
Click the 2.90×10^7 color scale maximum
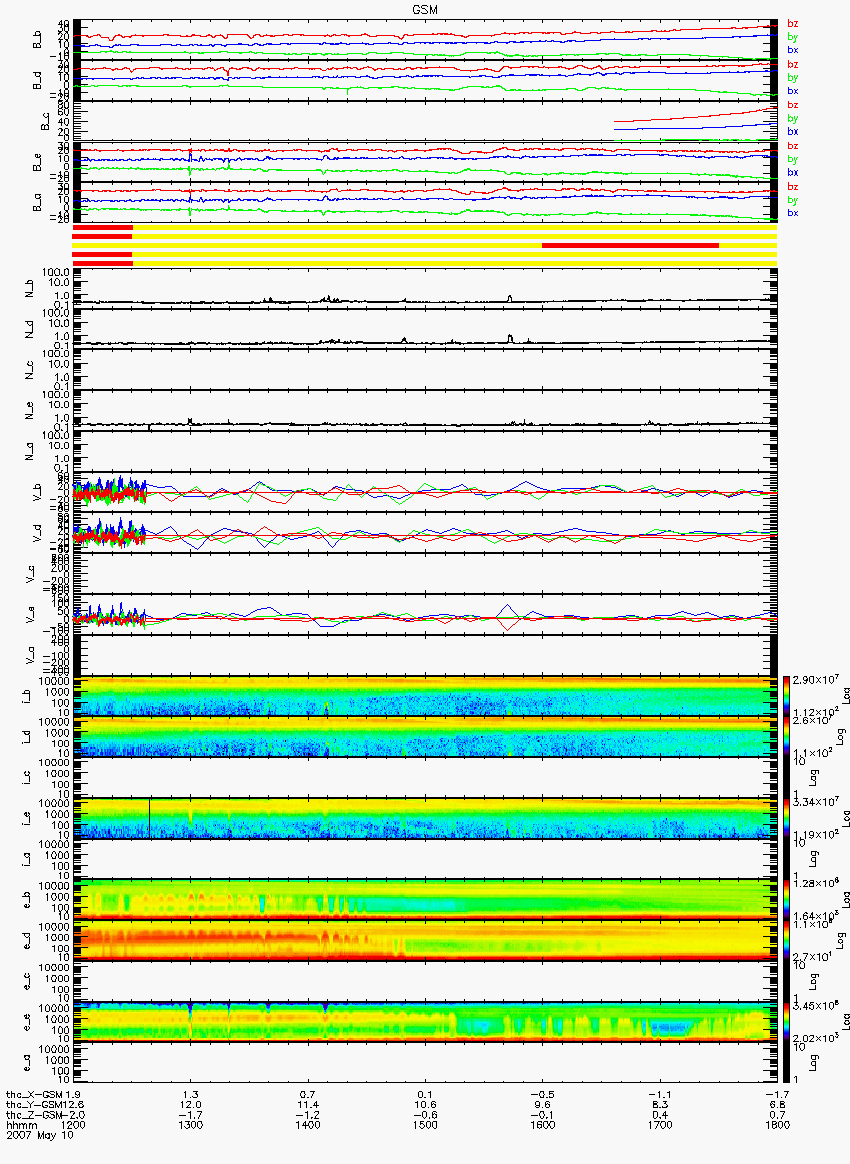(x=814, y=681)
